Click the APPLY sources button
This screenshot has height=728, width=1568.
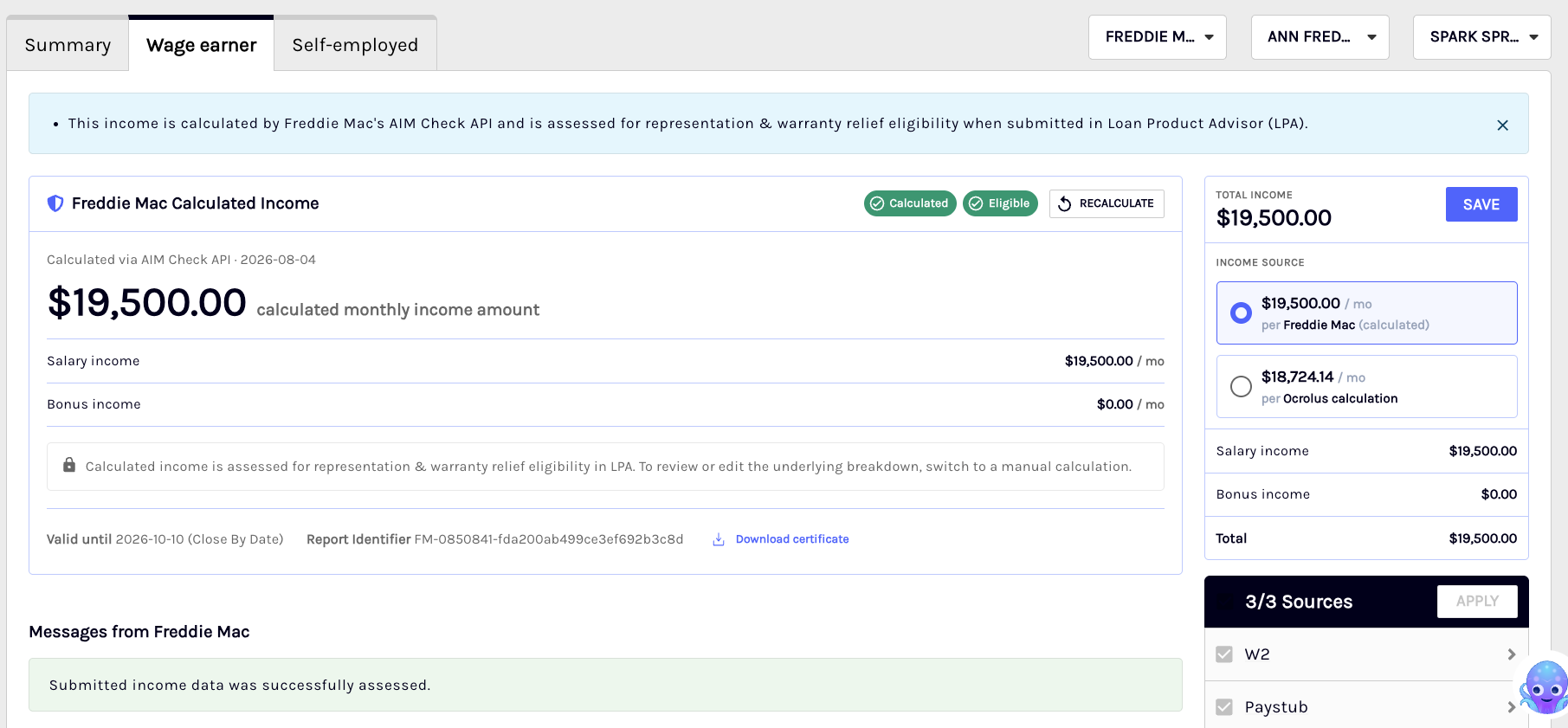pos(1477,602)
